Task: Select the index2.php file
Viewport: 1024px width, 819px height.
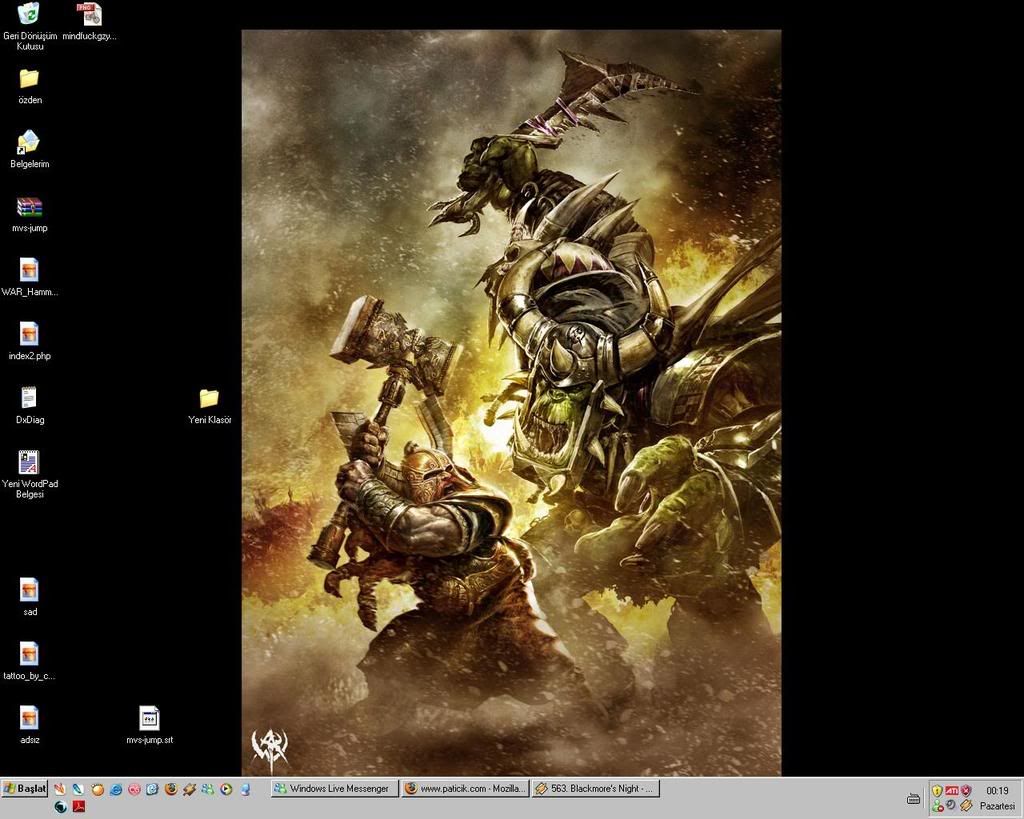Action: 29,335
